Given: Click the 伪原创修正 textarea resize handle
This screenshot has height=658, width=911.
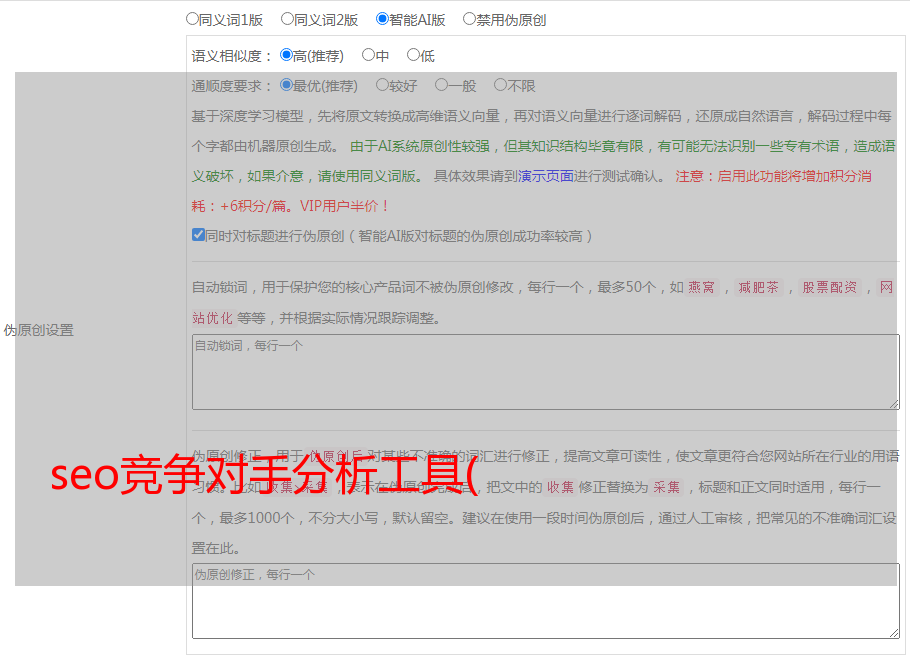Looking at the screenshot, I should click(894, 632).
